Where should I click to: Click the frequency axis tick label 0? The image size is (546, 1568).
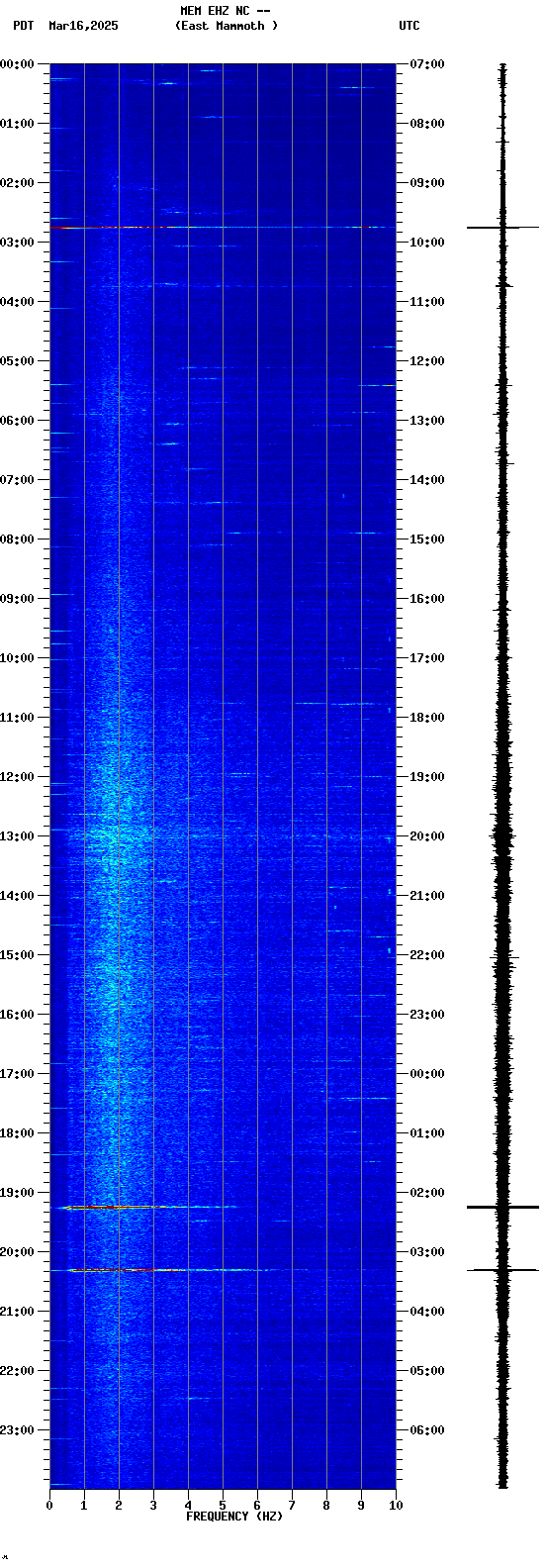[49, 1506]
